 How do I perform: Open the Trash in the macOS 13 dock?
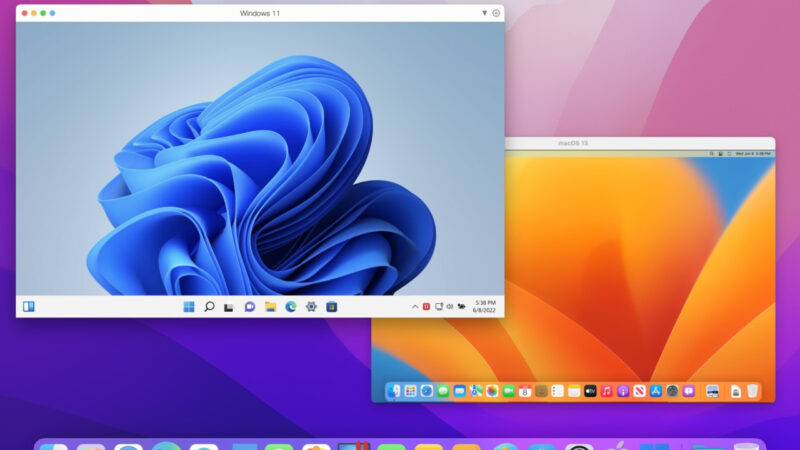752,391
